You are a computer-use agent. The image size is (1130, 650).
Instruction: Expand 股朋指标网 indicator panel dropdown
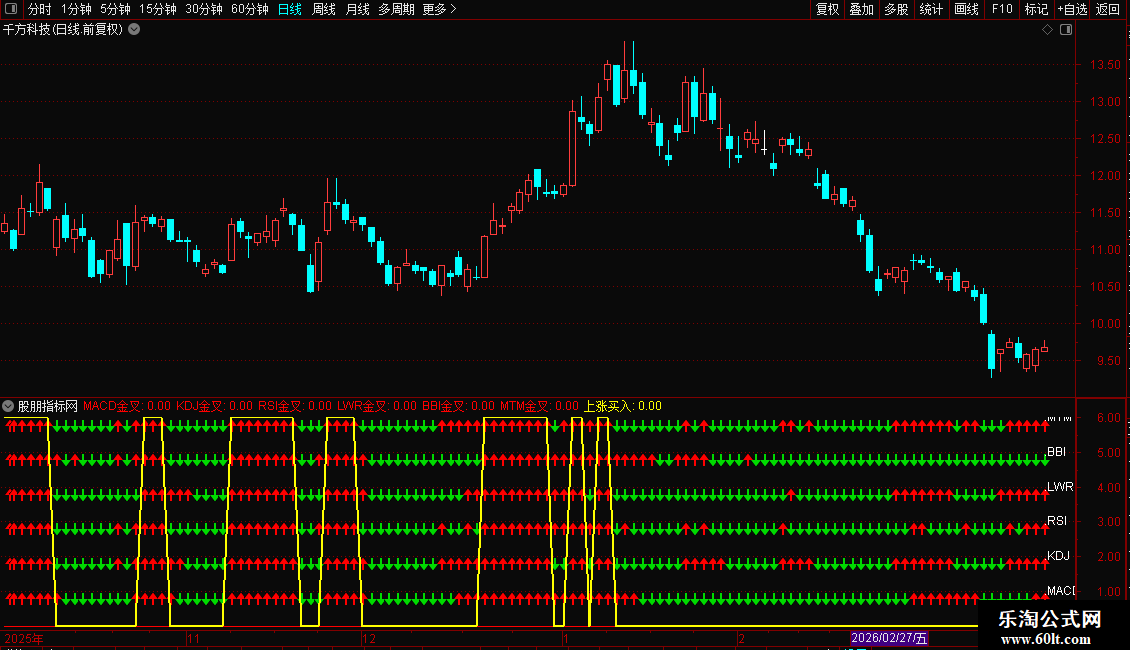[x=8, y=406]
